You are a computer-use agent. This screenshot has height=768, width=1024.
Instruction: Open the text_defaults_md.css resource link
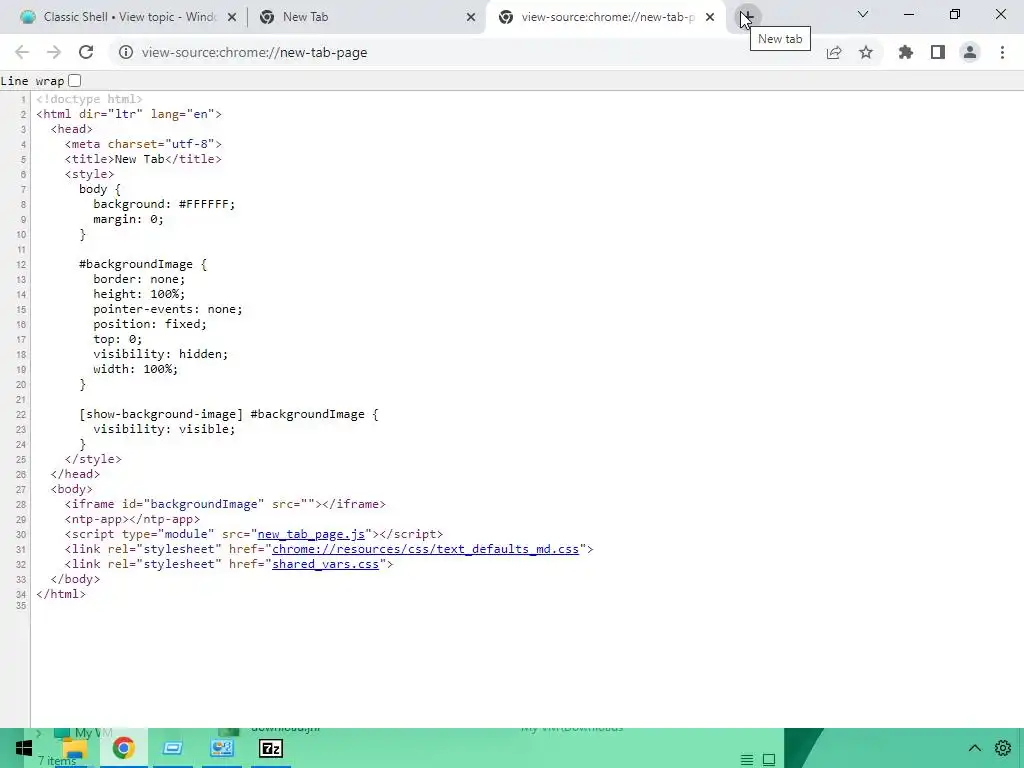(x=425, y=549)
